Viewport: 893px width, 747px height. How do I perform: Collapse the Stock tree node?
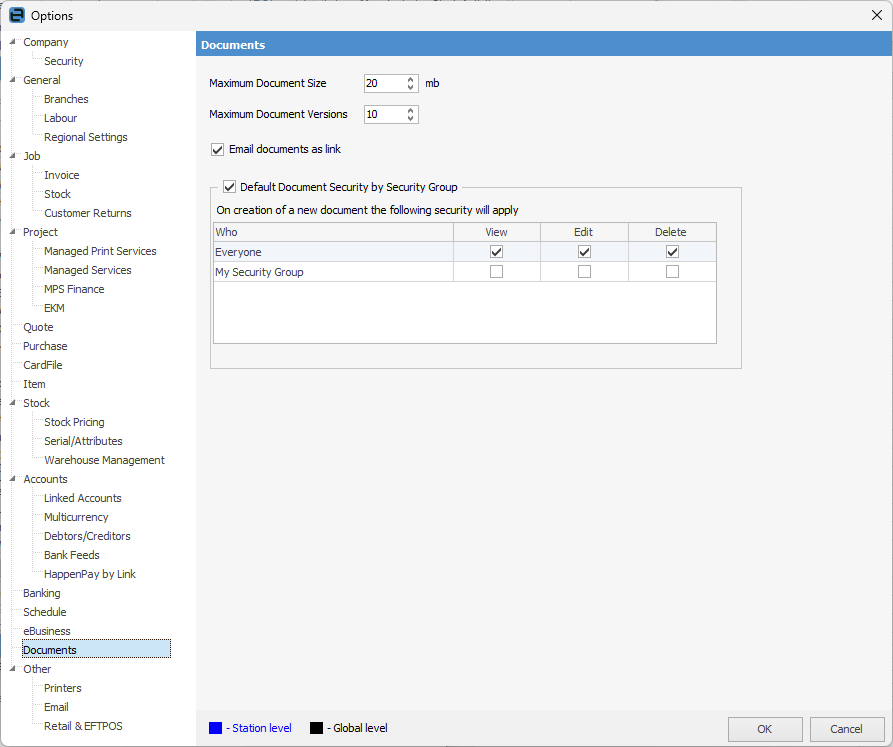pyautogui.click(x=12, y=403)
